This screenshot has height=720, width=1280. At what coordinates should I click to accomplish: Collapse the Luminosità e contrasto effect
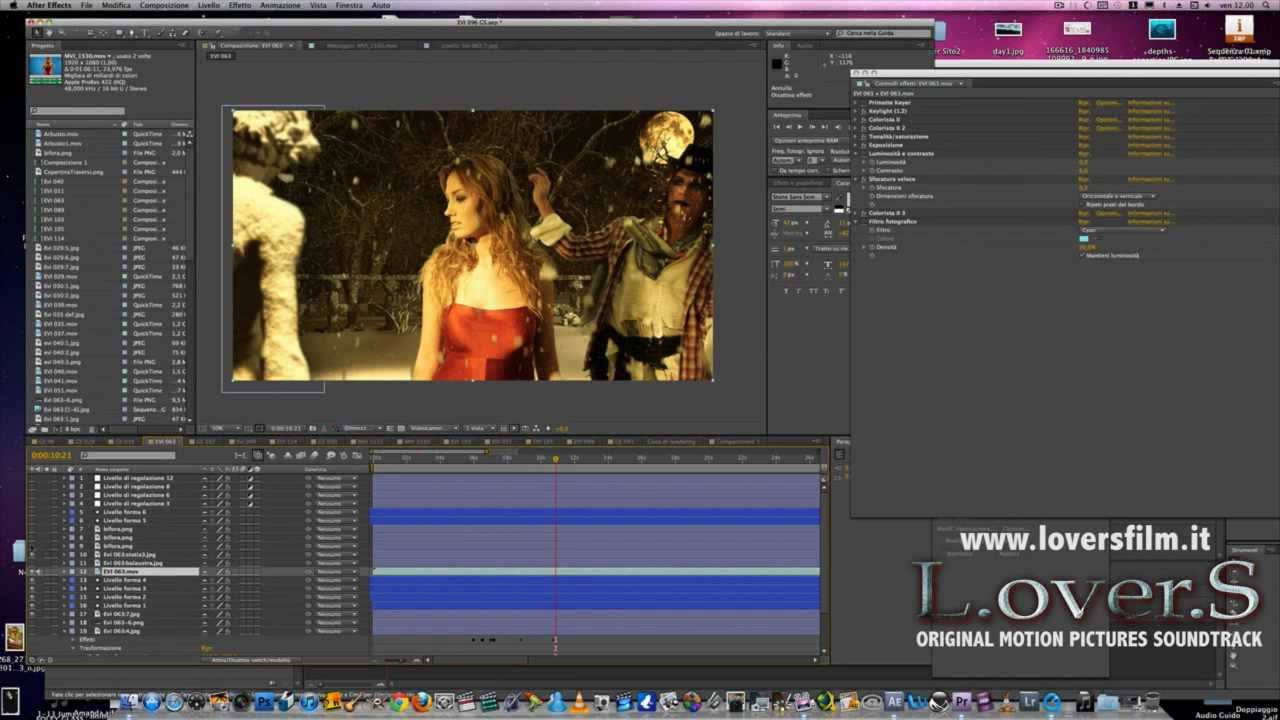pos(855,153)
